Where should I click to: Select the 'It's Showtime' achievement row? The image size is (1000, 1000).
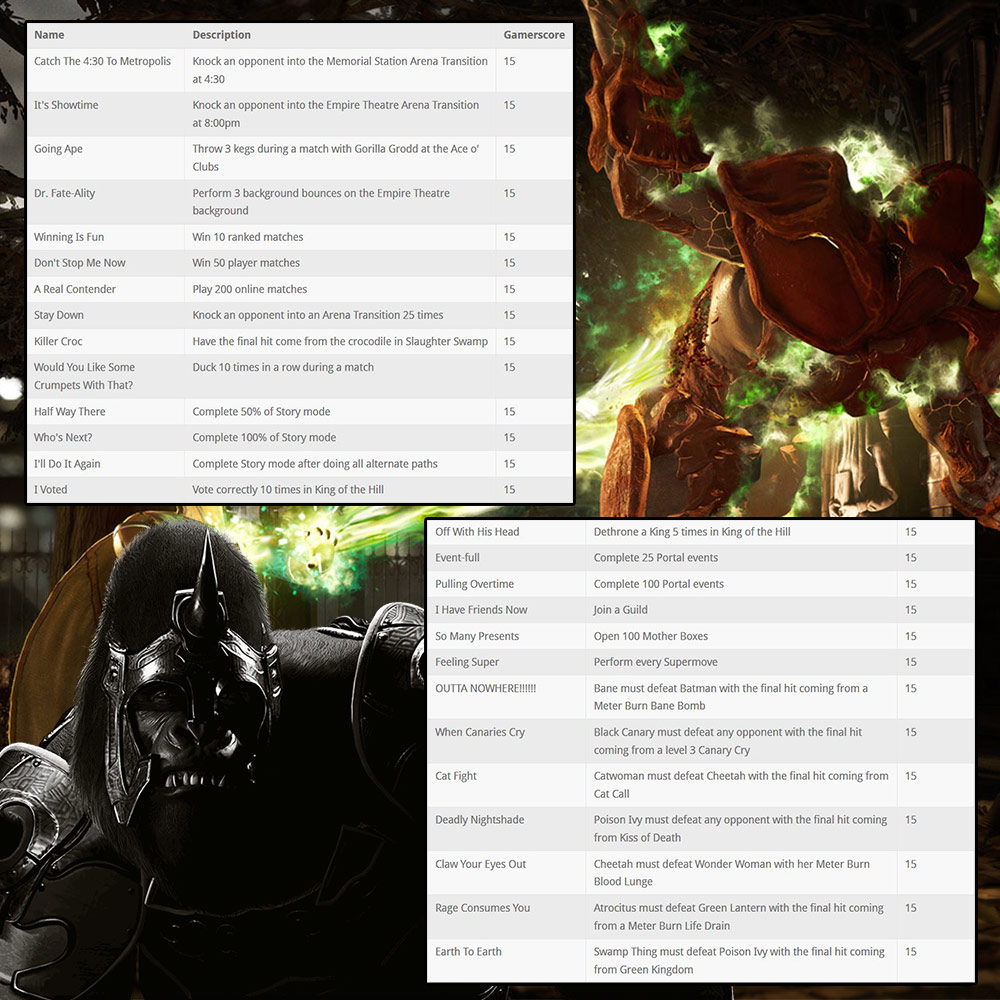coord(67,104)
